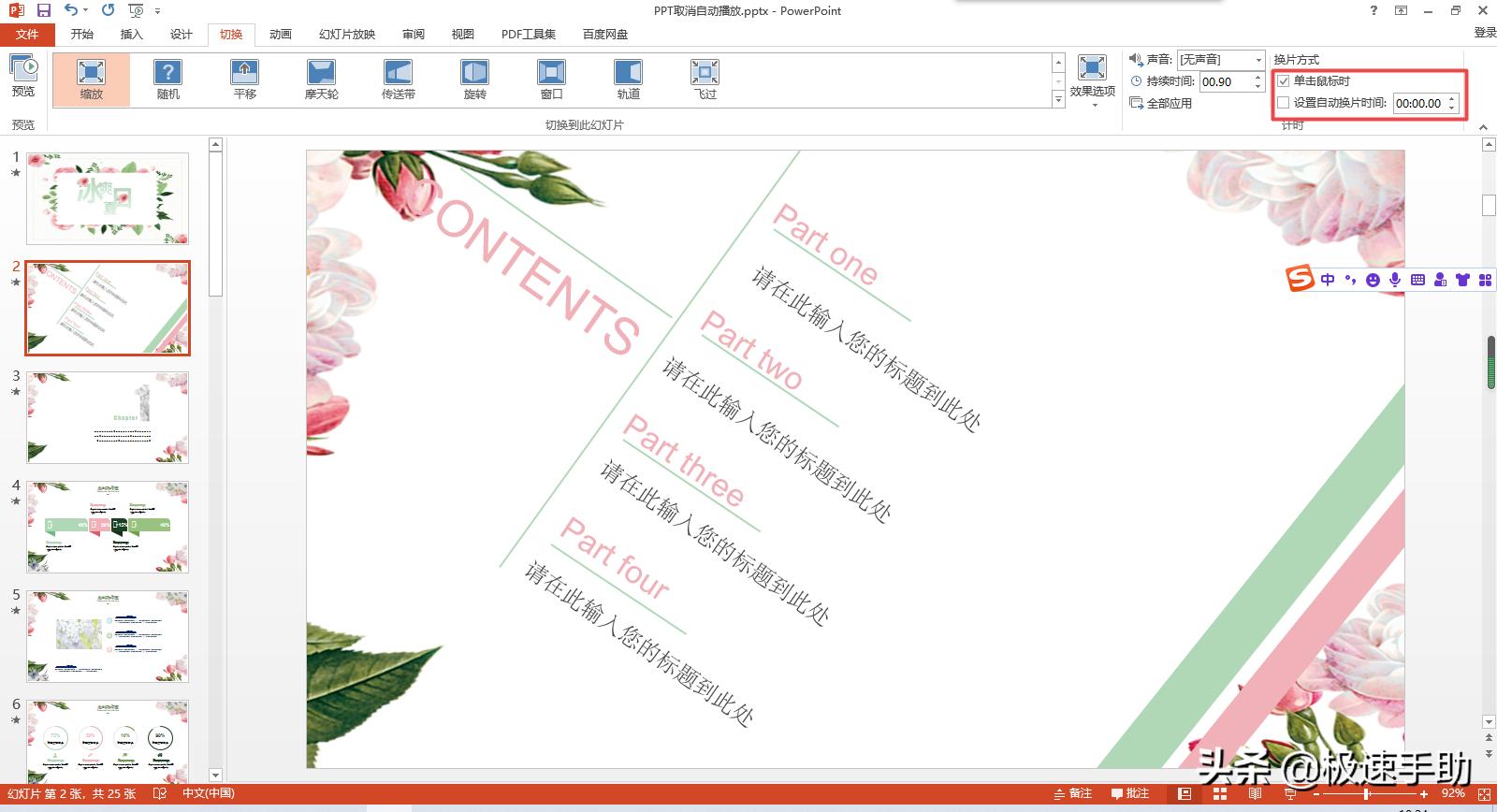Click the 92% zoom level
1497x812 pixels.
(x=1452, y=793)
